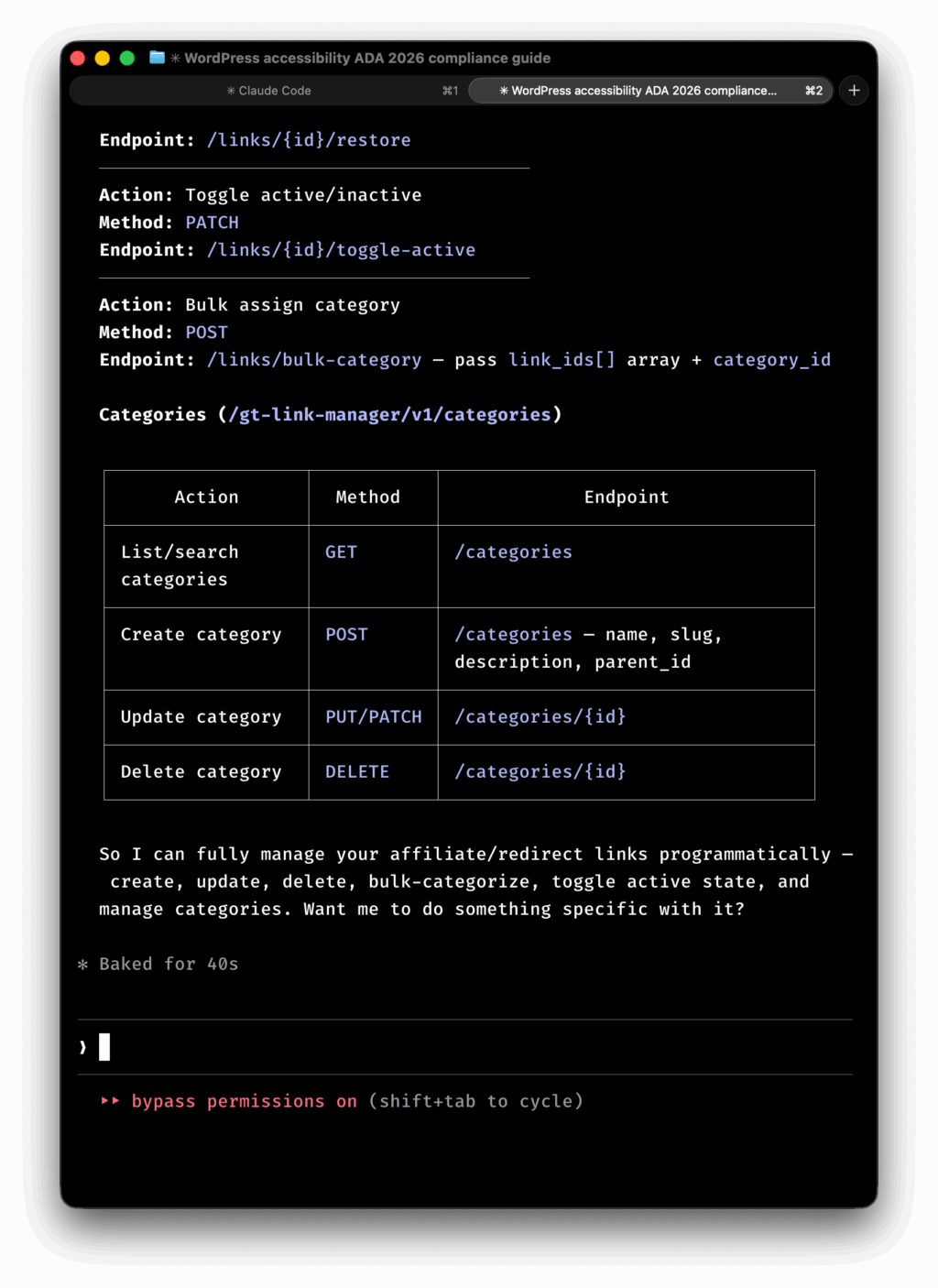
Task: Click the PUT/PATCH method table cell
Action: 374,717
